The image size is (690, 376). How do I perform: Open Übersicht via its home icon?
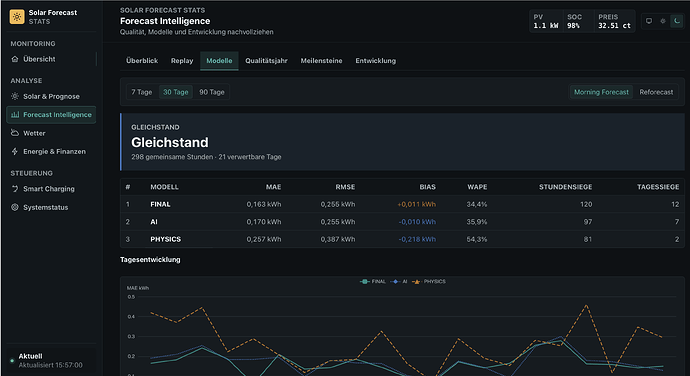coord(15,59)
